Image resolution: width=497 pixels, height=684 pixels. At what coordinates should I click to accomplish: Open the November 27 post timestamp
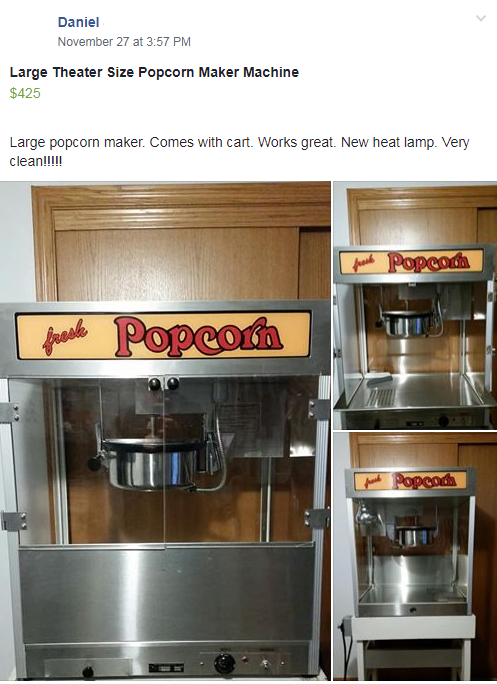(x=124, y=42)
